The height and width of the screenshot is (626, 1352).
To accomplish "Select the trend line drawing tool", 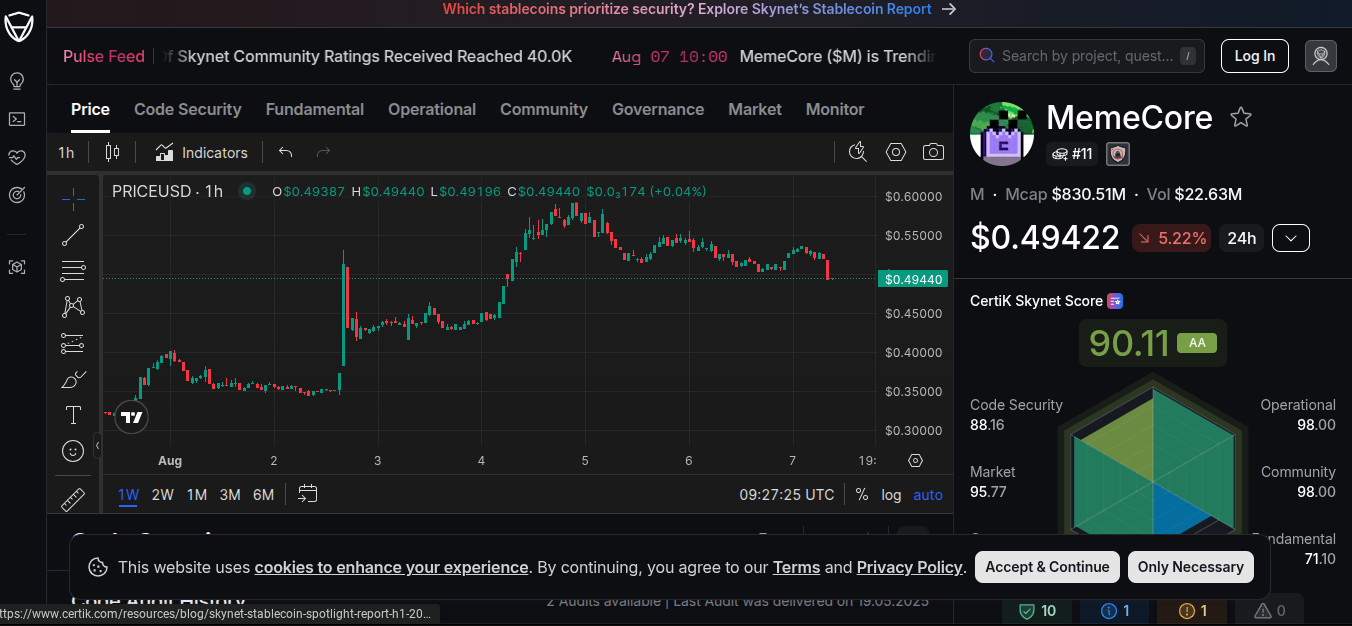I will point(73,235).
